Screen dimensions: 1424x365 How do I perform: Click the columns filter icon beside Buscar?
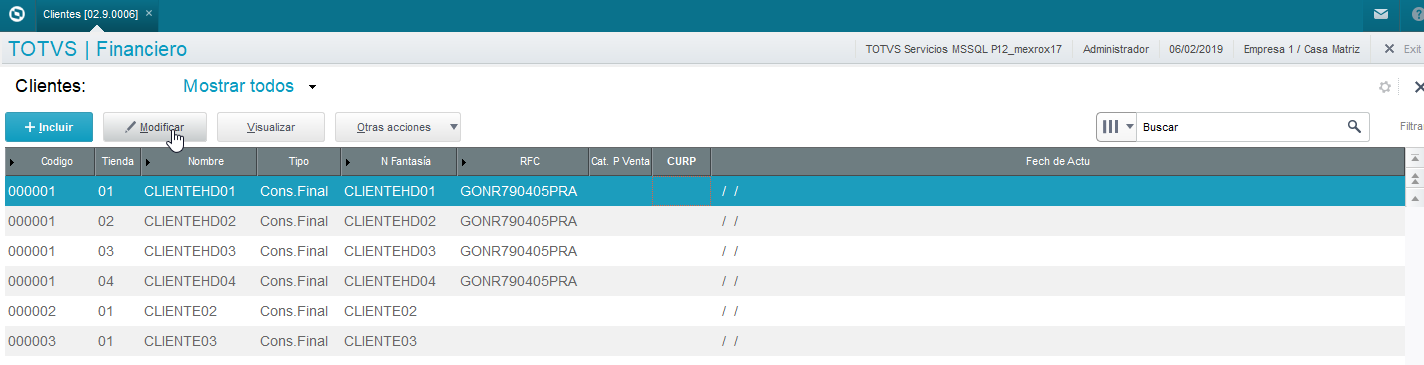1110,127
